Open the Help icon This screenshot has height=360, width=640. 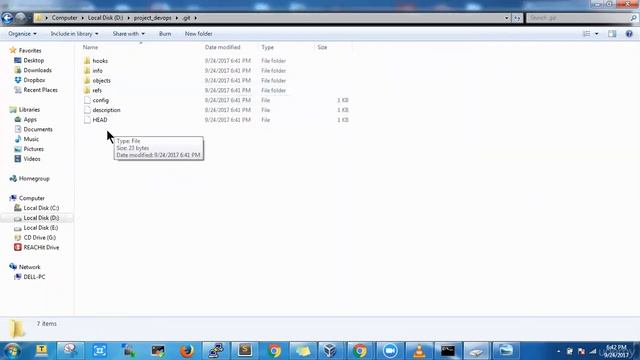click(x=629, y=34)
